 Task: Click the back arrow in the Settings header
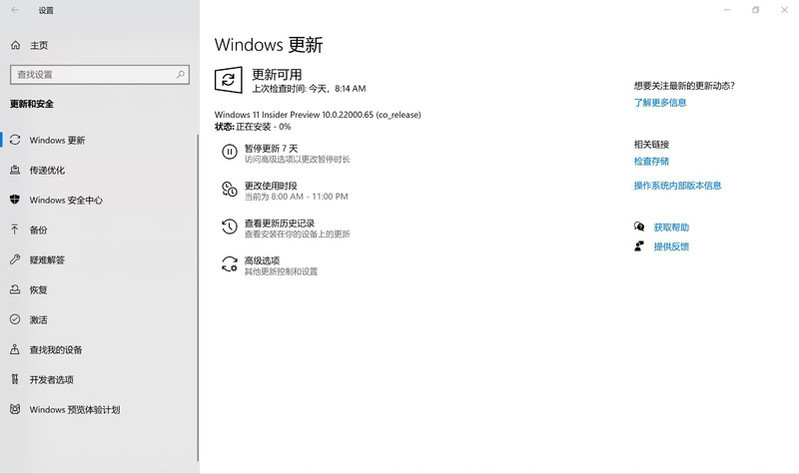click(x=14, y=10)
